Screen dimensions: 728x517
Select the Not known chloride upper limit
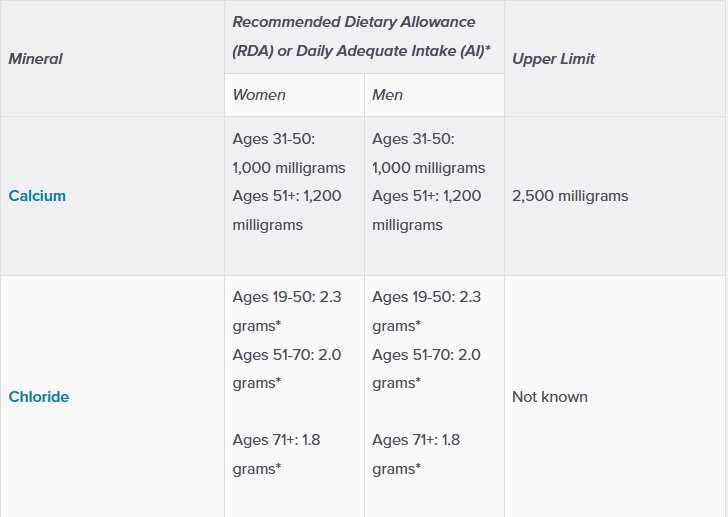point(550,397)
